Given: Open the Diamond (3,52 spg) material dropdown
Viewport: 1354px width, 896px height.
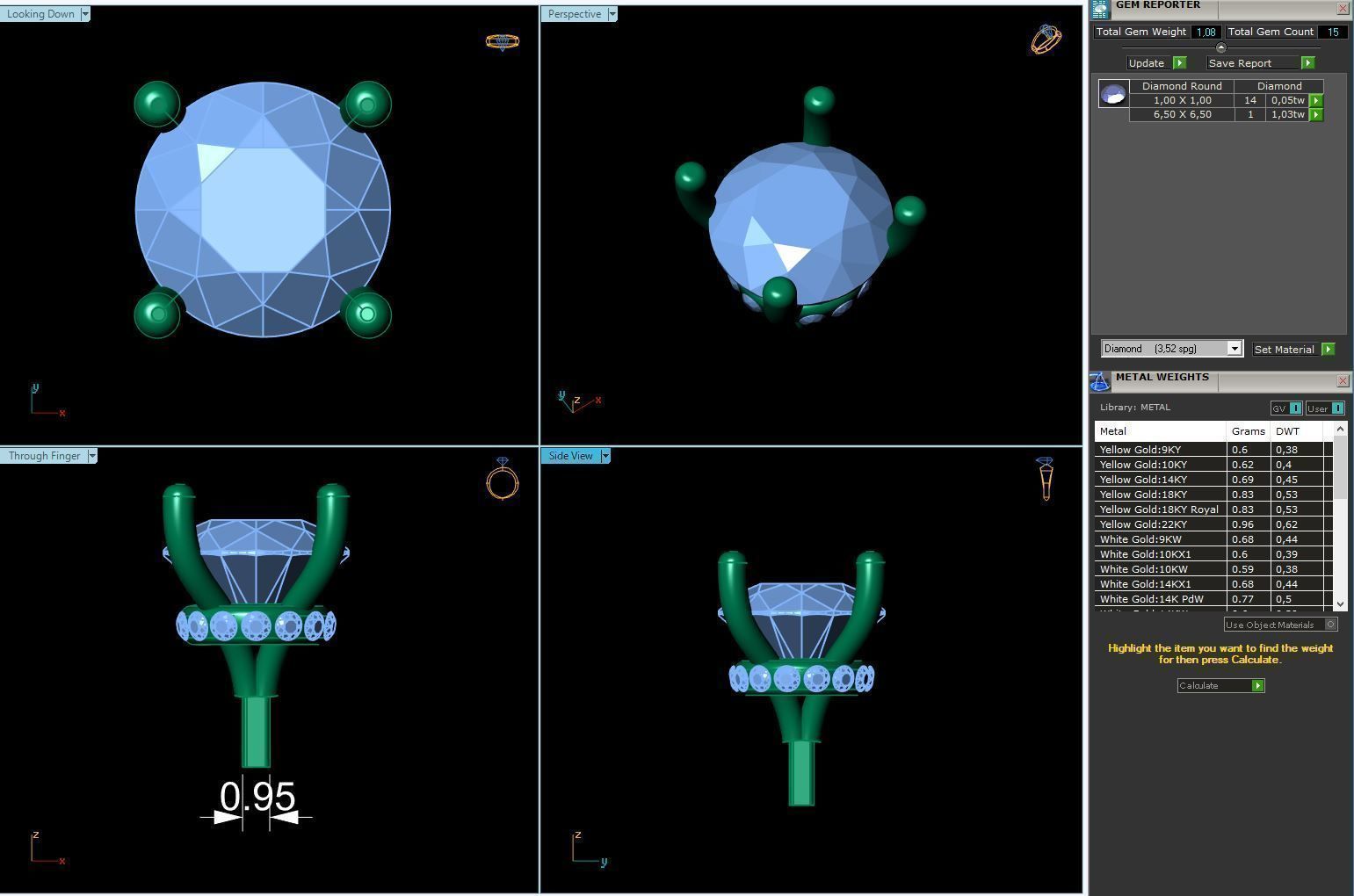Looking at the screenshot, I should pos(1234,349).
